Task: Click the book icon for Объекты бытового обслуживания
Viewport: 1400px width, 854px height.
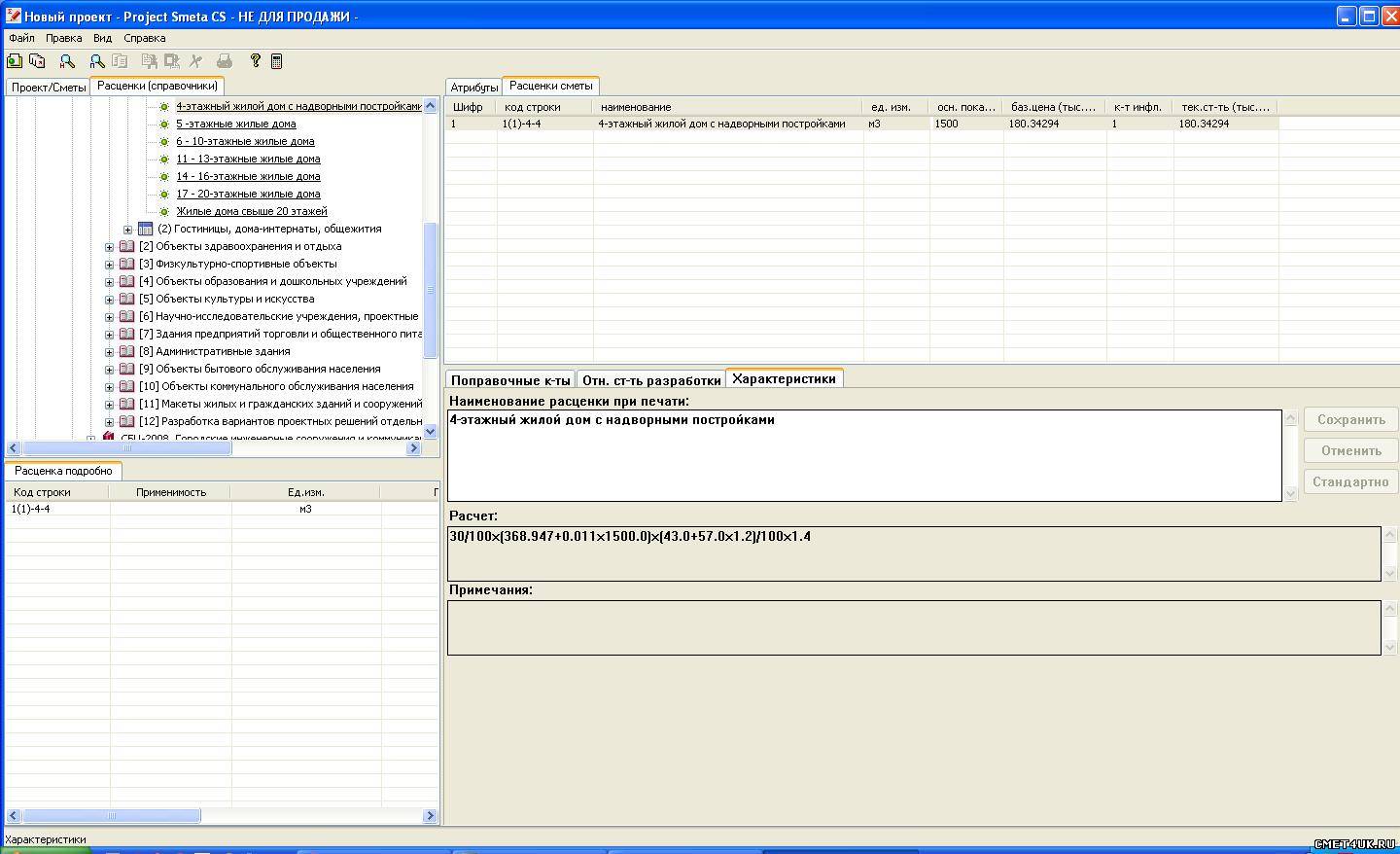Action: pos(126,370)
